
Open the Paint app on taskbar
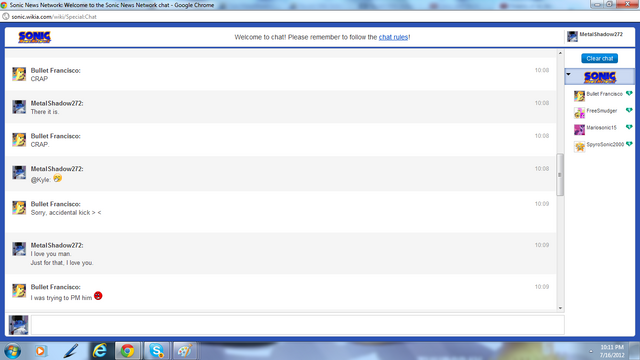point(184,351)
